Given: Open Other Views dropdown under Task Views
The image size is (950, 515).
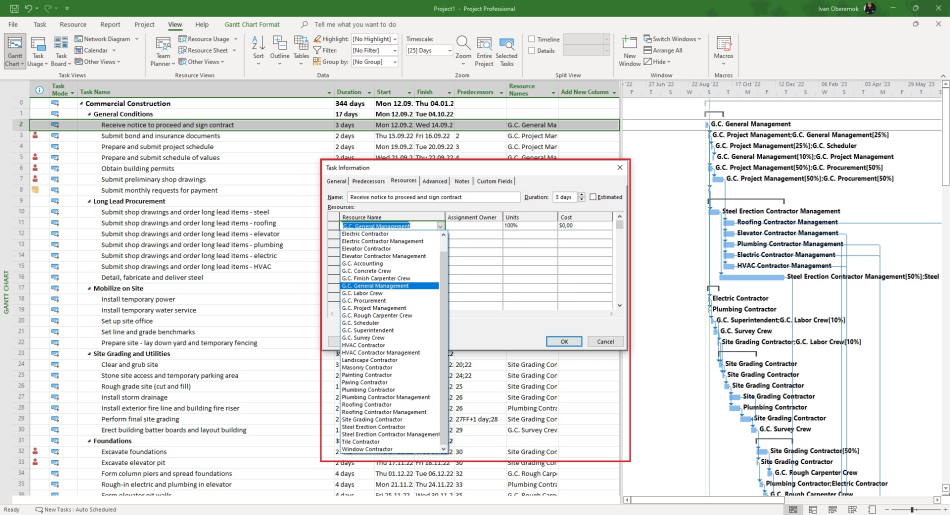Looking at the screenshot, I should pos(98,62).
